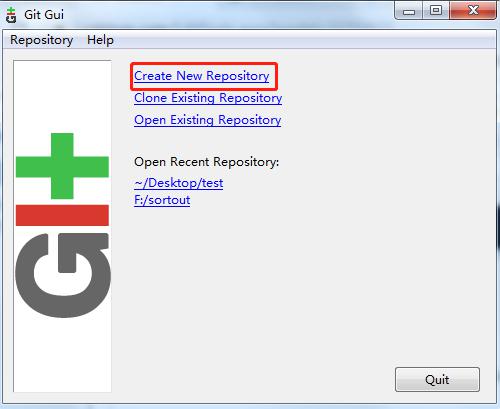The image size is (500, 409).
Task: Click the 'Open Recent Repository:' label
Action: (206, 162)
